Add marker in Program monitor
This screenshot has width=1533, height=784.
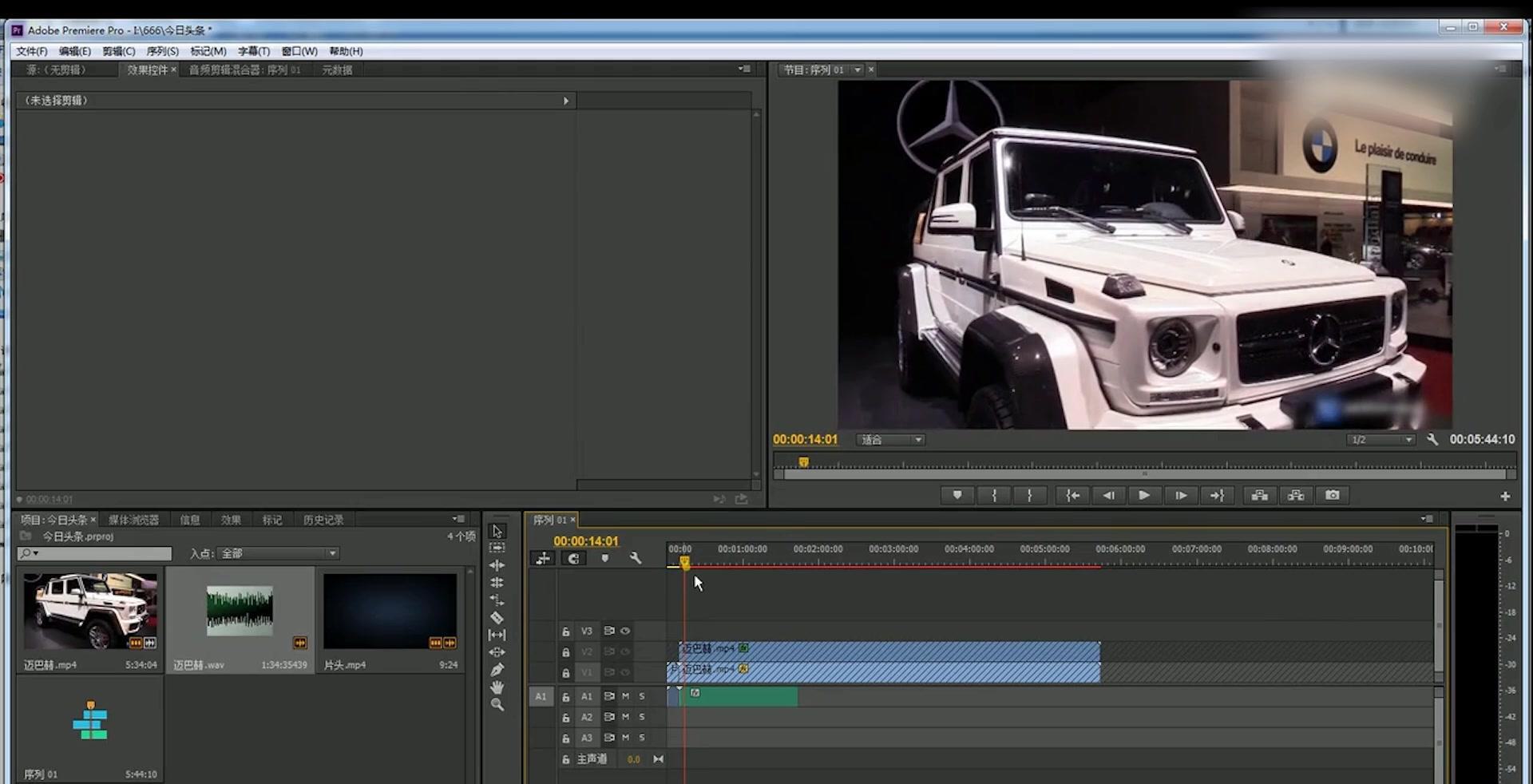click(x=957, y=496)
